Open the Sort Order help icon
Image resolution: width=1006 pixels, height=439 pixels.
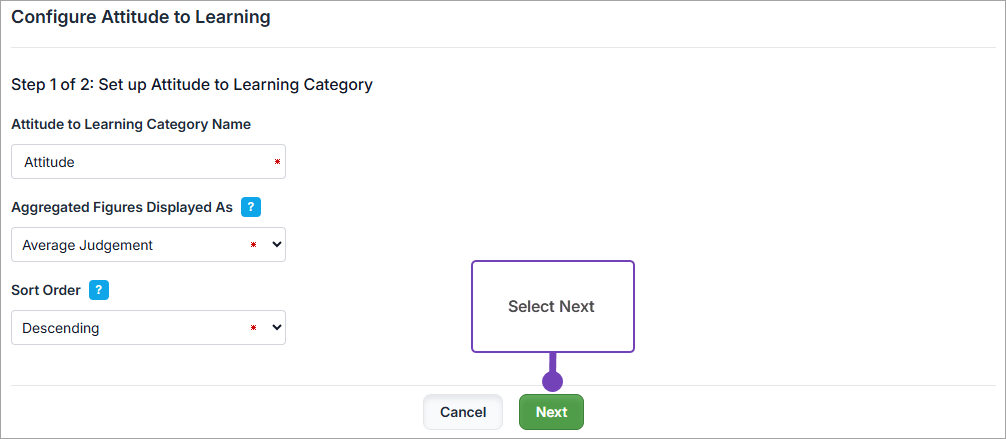point(99,290)
